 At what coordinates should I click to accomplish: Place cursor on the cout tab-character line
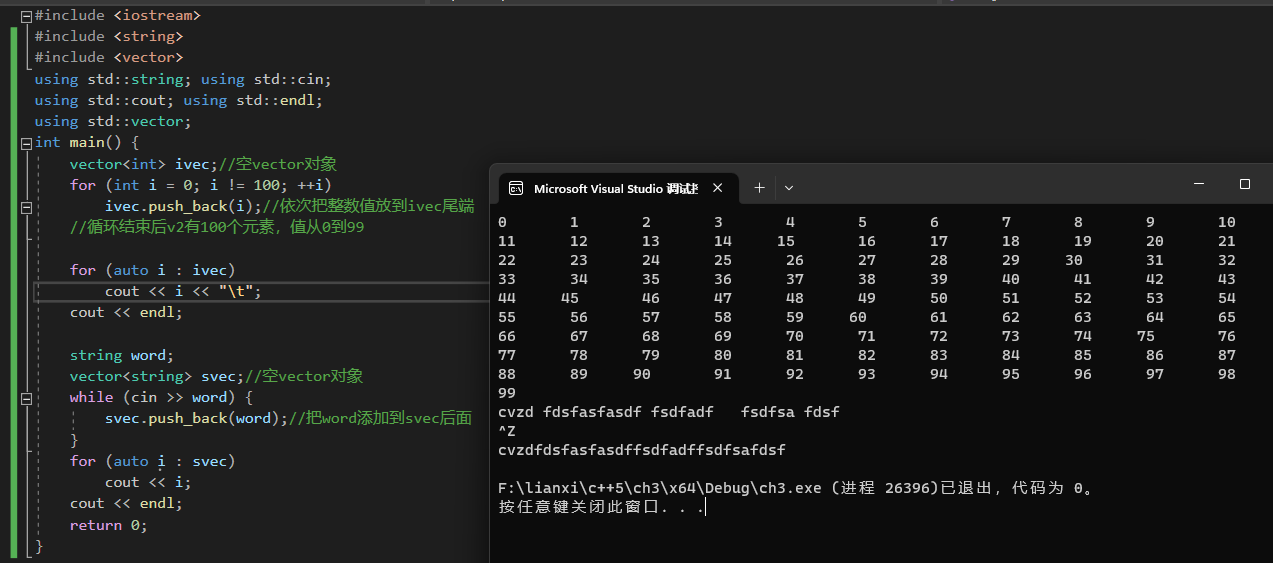pyautogui.click(x=183, y=291)
